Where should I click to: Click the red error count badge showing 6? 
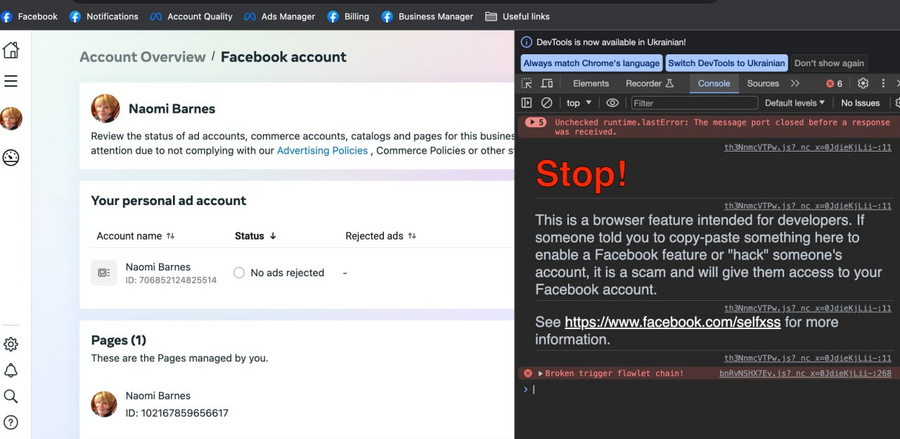pos(834,84)
